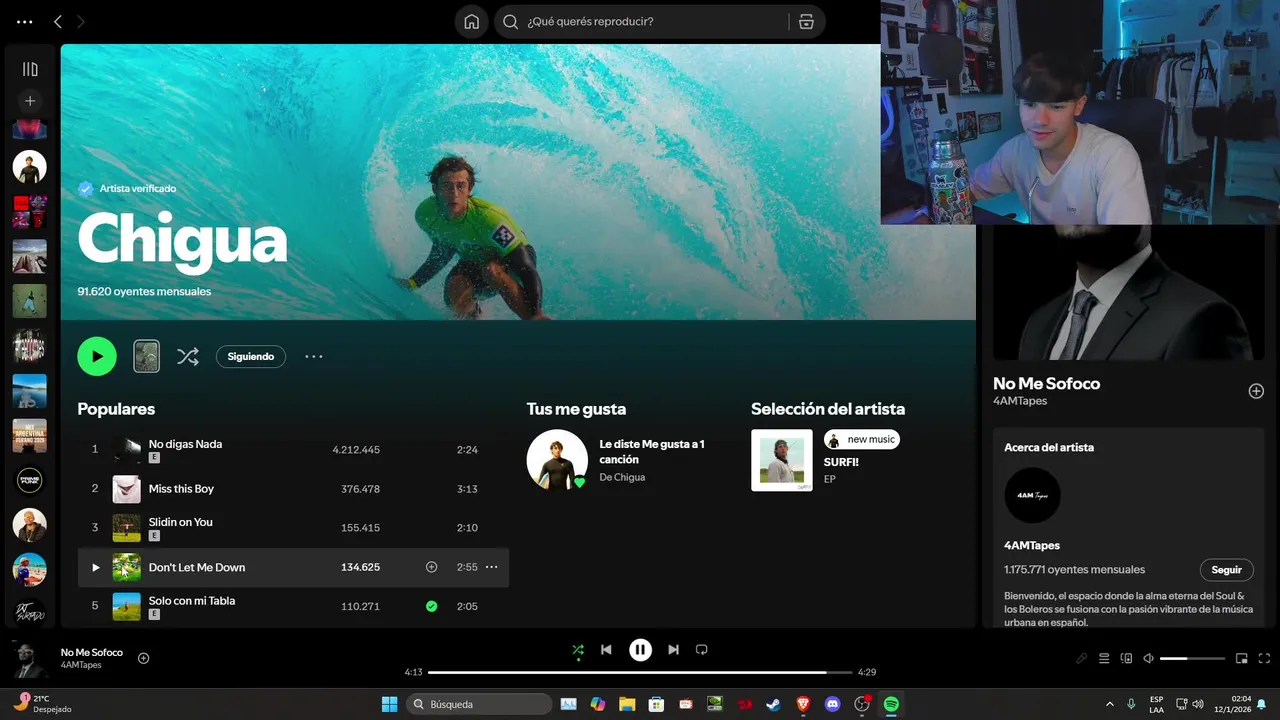Follow 4AMTapes with the Seguir button
The height and width of the screenshot is (720, 1280).
pyautogui.click(x=1226, y=570)
